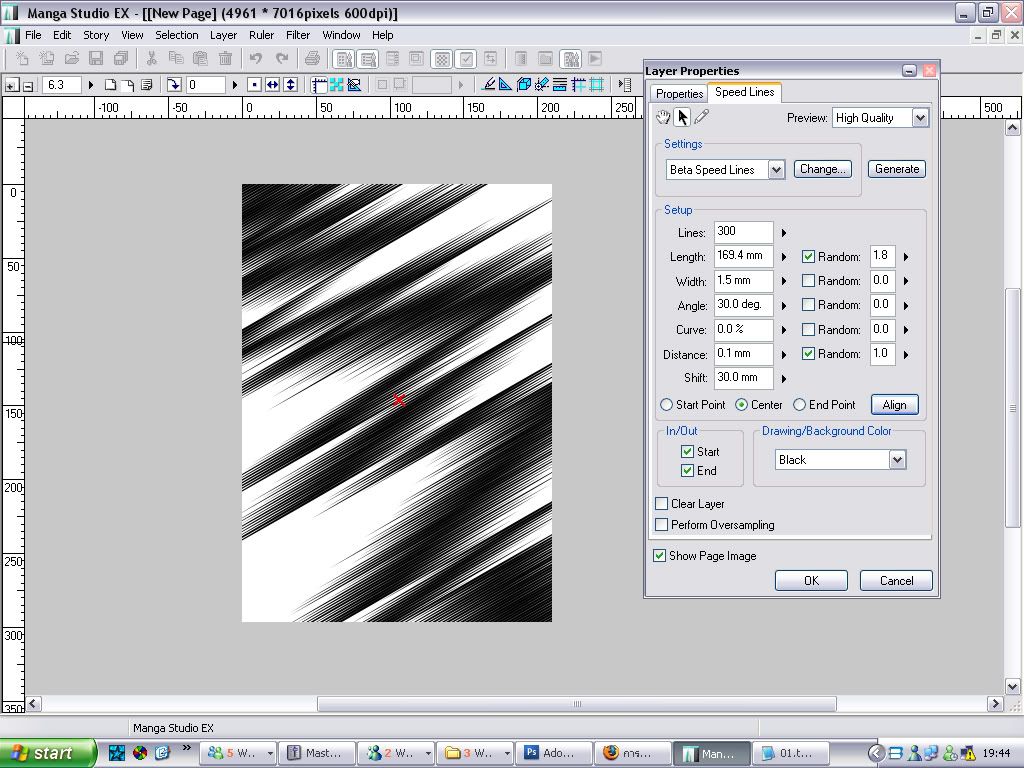Select the arrow pointer tool in Layer Properties
The width and height of the screenshot is (1024, 768).
point(682,118)
